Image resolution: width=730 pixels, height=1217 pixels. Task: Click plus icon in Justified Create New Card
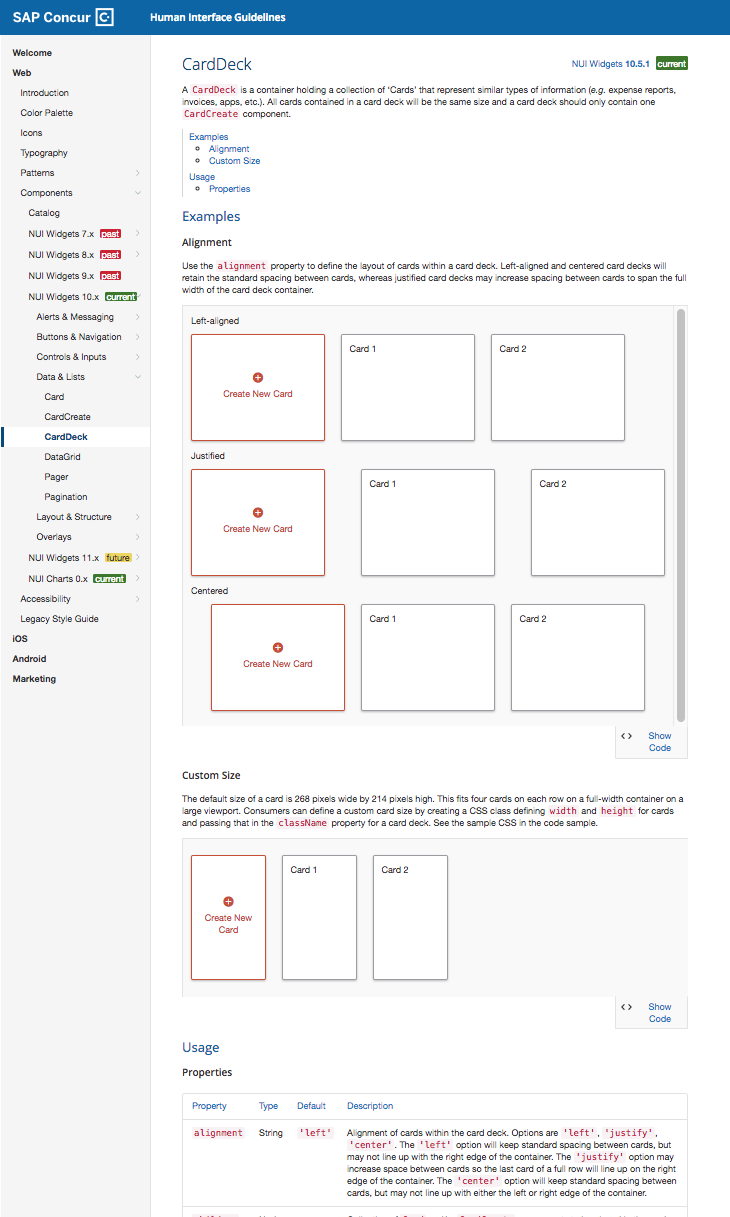(258, 513)
